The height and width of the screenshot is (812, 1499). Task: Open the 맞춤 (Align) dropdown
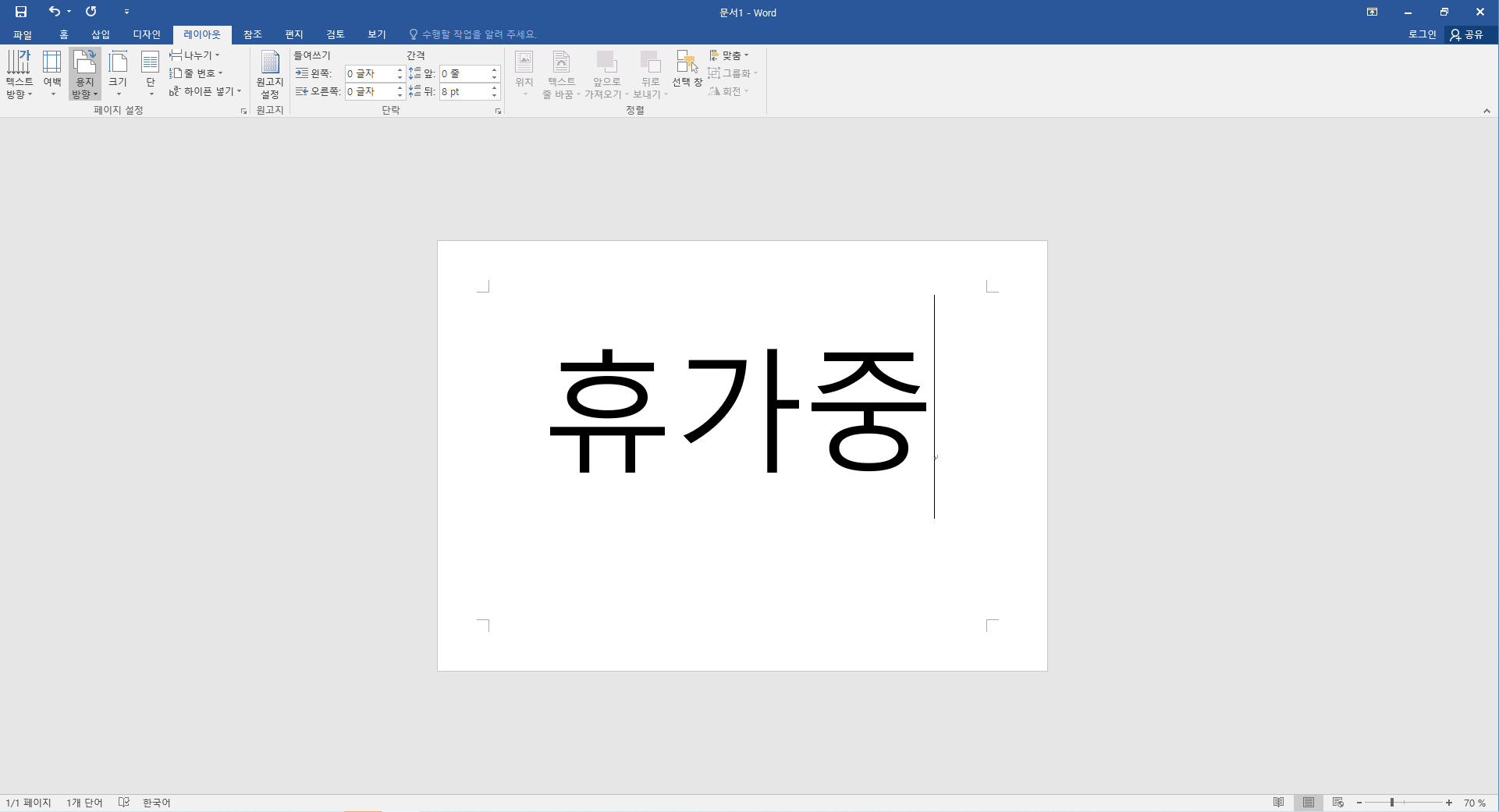(x=729, y=55)
